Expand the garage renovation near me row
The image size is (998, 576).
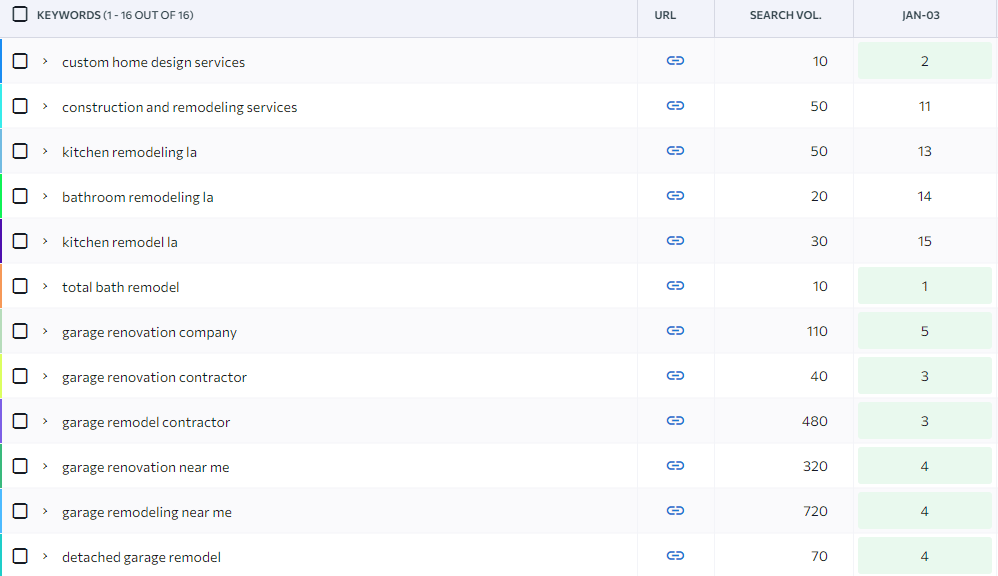tap(45, 466)
